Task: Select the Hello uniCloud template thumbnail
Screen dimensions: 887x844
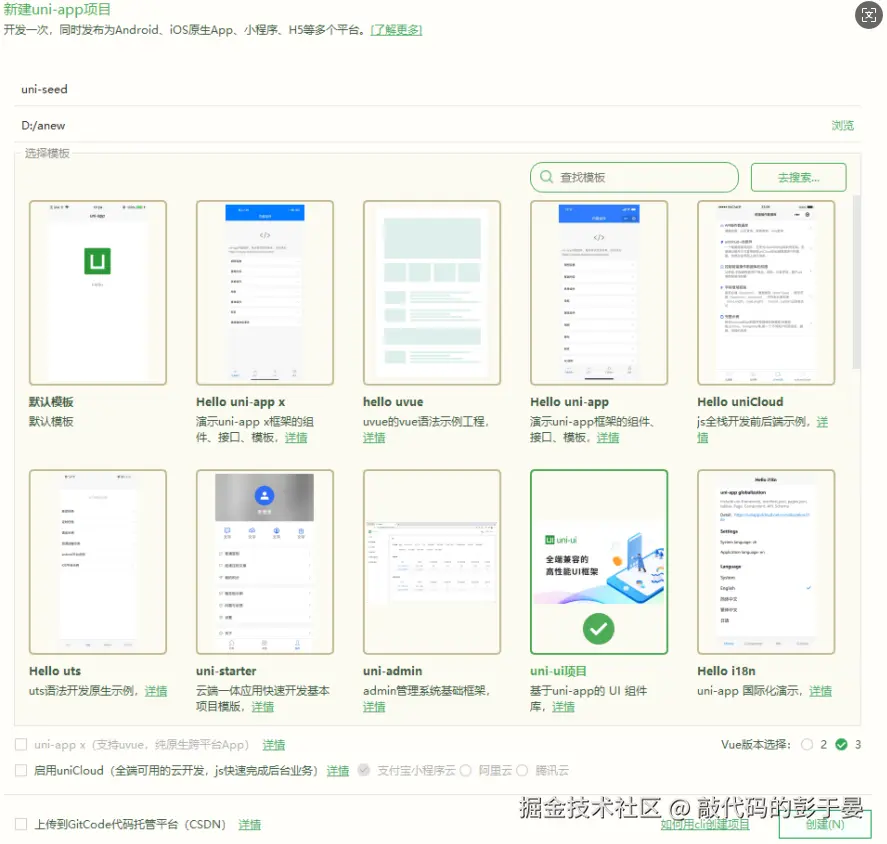Action: pyautogui.click(x=766, y=292)
